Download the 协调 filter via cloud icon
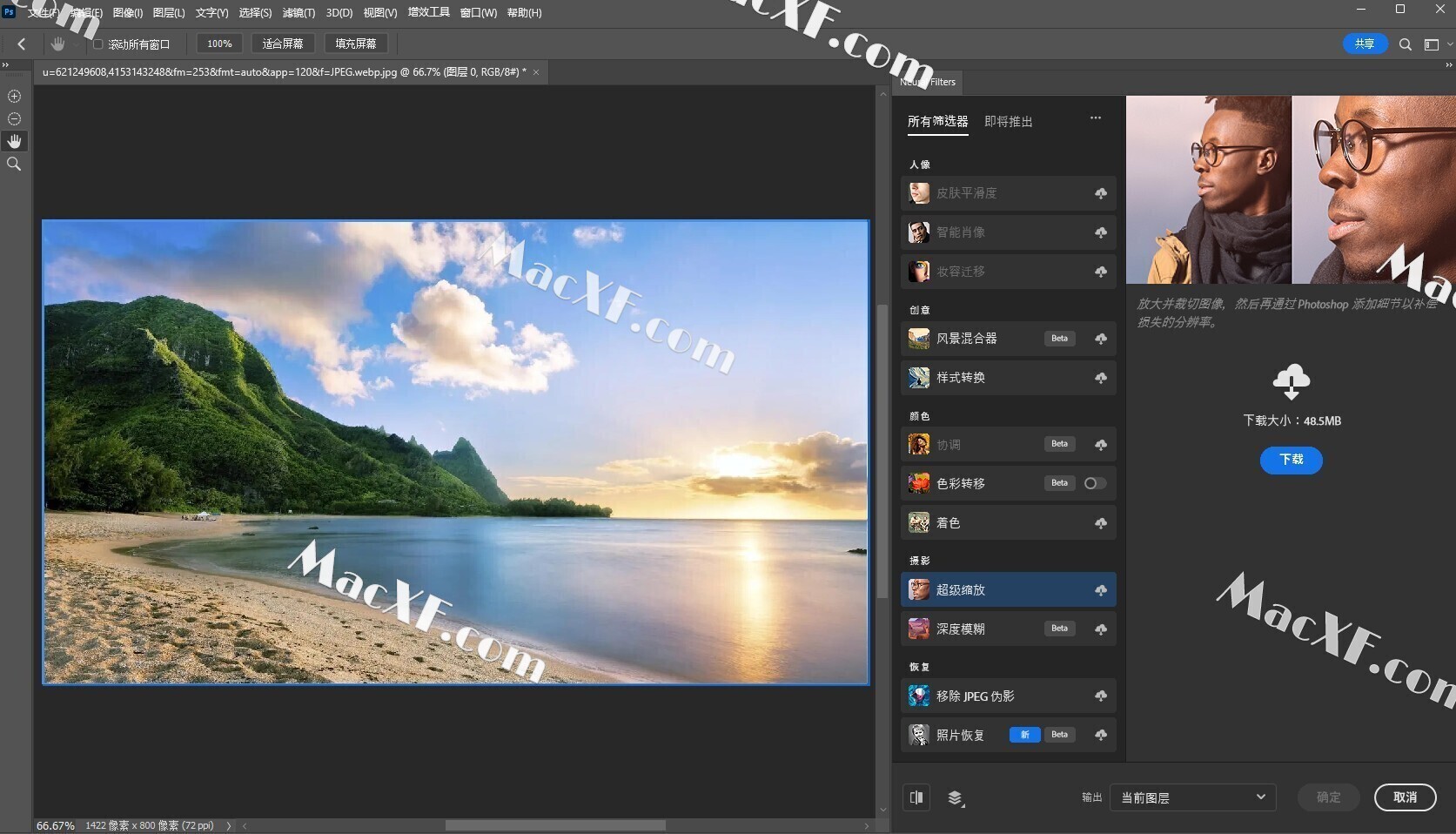This screenshot has height=834, width=1456. pos(1101,445)
